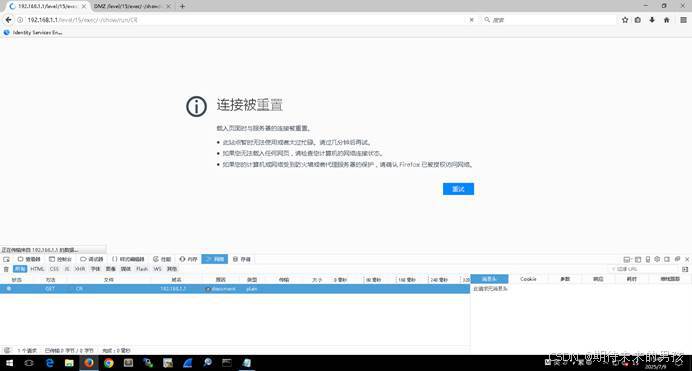Bookmark this page with the star icon
The height and width of the screenshot is (371, 692).
point(625,20)
